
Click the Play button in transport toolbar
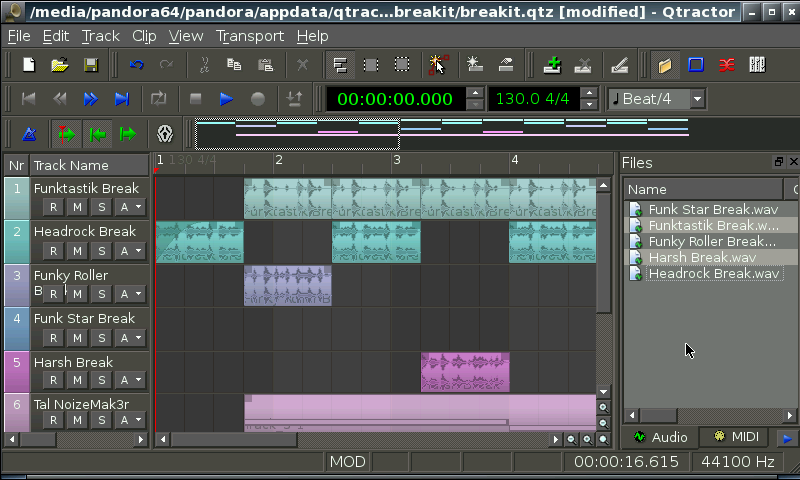coord(226,99)
